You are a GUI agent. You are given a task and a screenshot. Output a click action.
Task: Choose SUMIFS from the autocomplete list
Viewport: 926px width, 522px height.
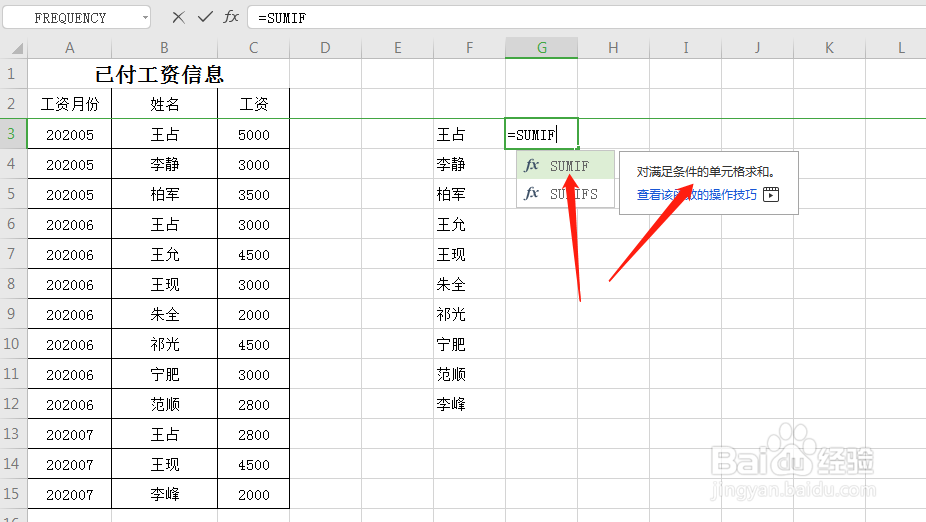[x=565, y=194]
